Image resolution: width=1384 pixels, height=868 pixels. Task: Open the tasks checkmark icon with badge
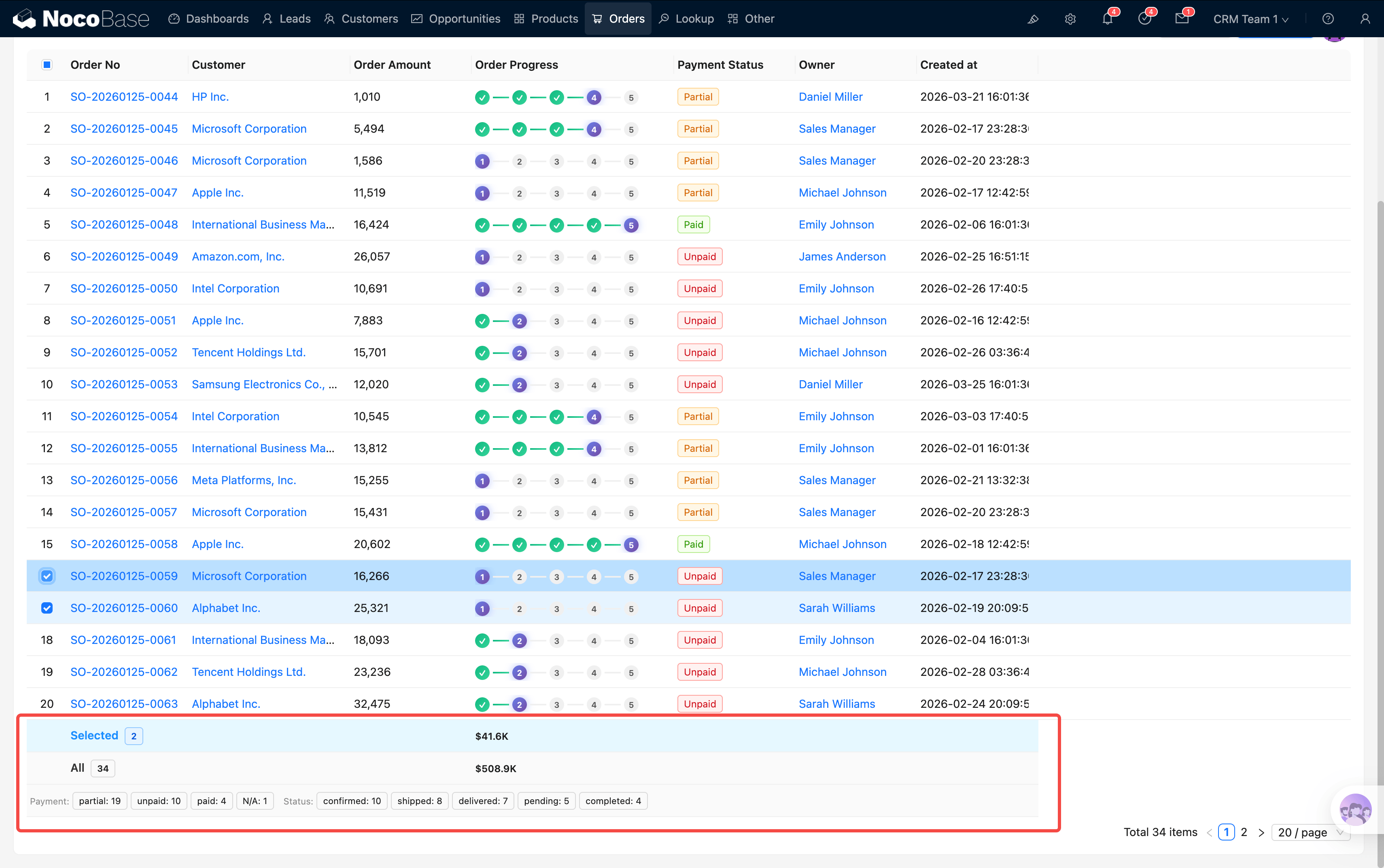tap(1144, 19)
